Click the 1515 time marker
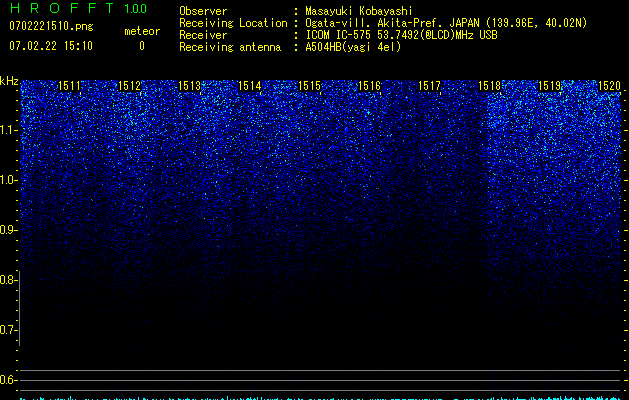 coord(310,86)
